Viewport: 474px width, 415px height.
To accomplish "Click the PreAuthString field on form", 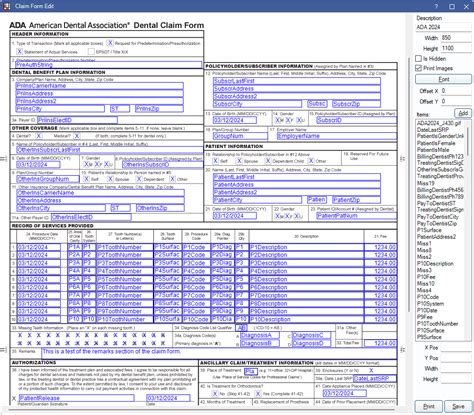I will tap(109, 65).
